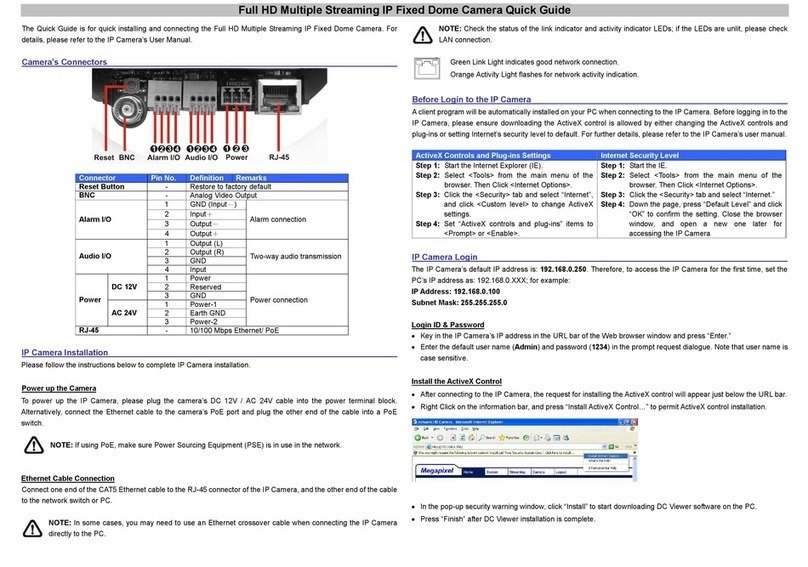Select the Logout tab in the browser screenshot
Viewport: 808px width, 567px height.
565,472
